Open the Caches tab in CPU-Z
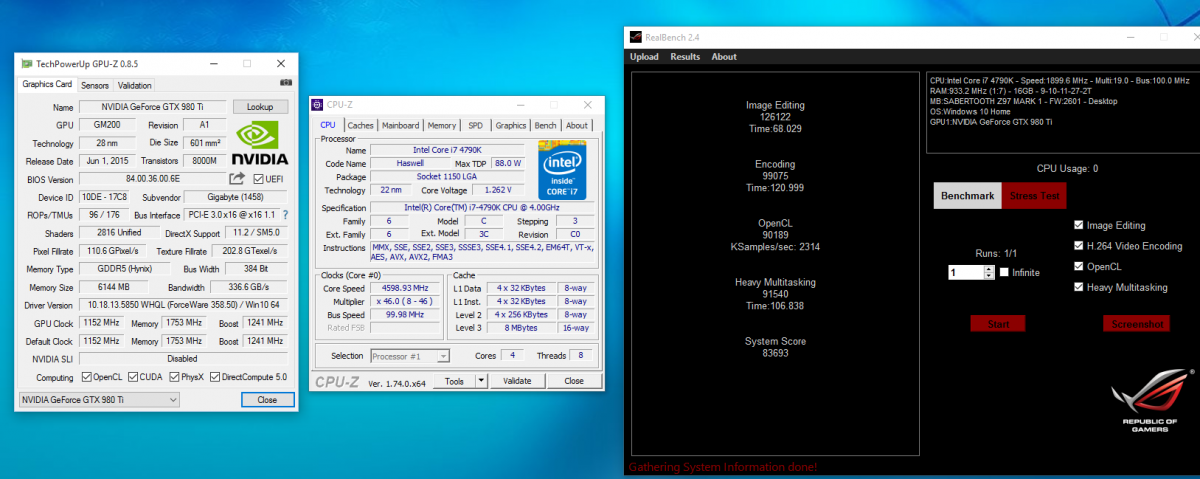 pos(361,125)
